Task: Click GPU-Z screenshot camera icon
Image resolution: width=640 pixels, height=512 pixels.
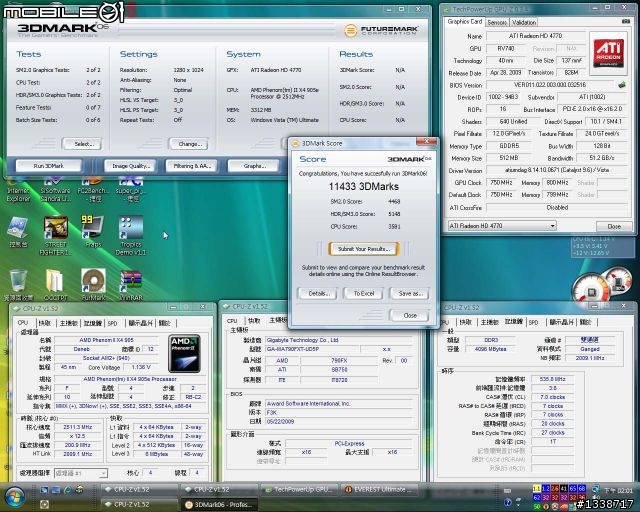Action: point(625,21)
